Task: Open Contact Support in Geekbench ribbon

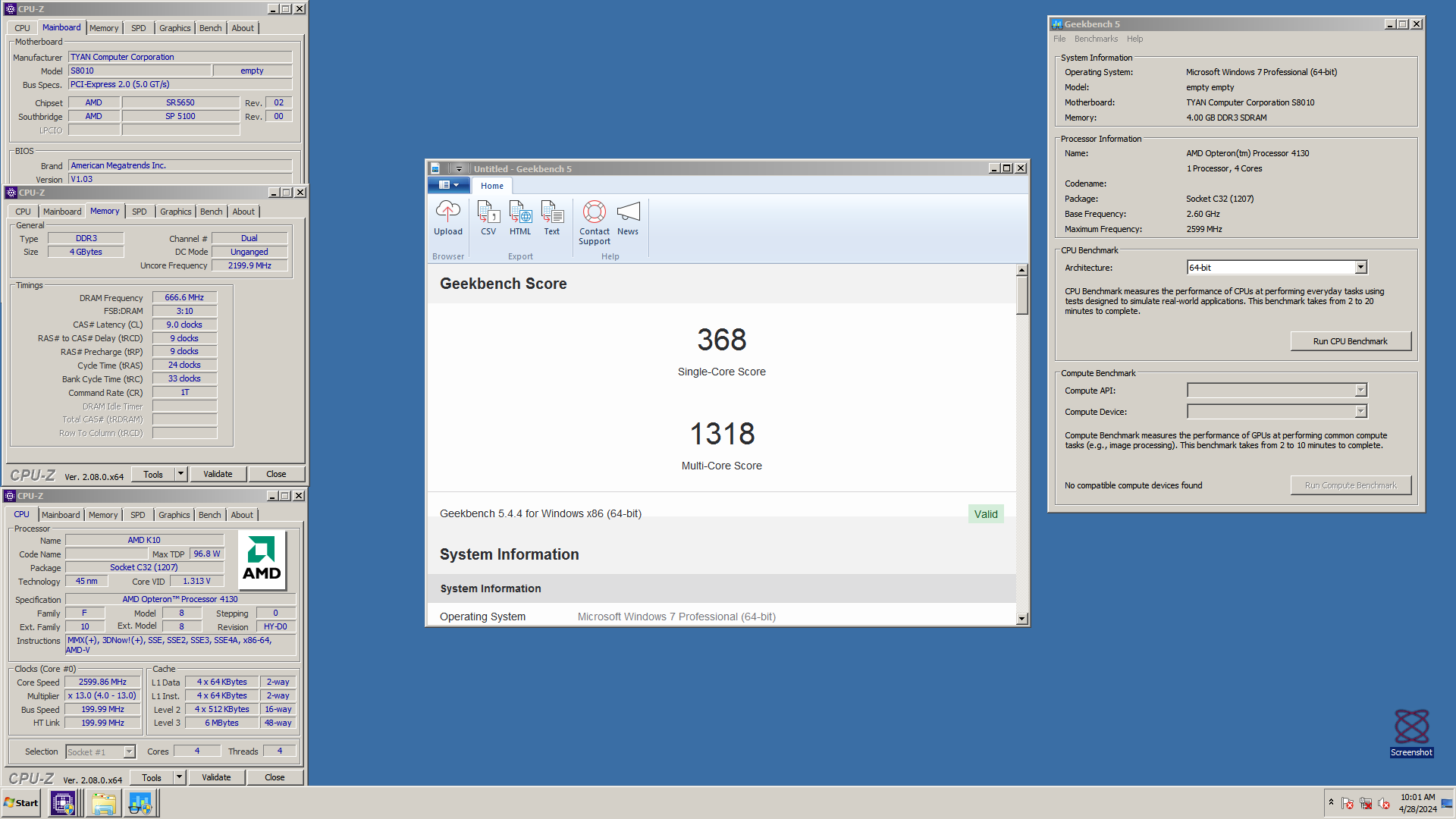Action: [595, 223]
